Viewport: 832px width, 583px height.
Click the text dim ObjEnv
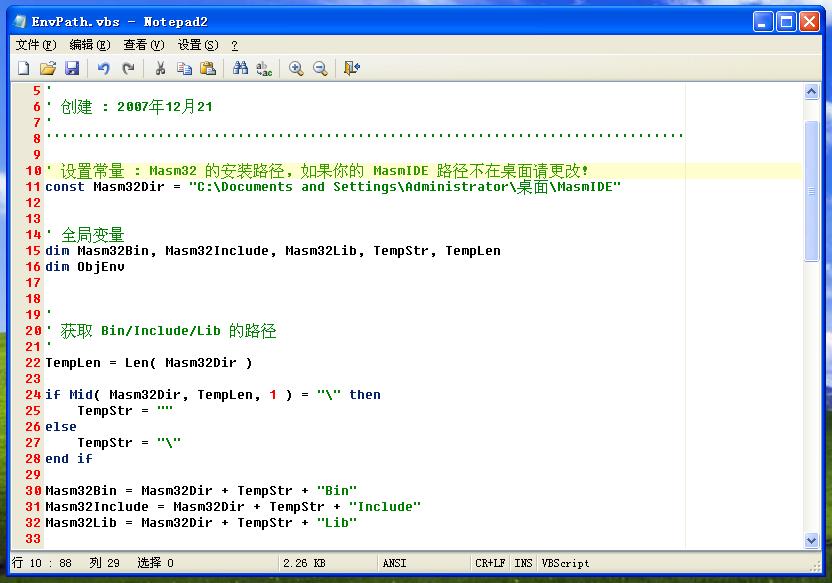coord(85,267)
